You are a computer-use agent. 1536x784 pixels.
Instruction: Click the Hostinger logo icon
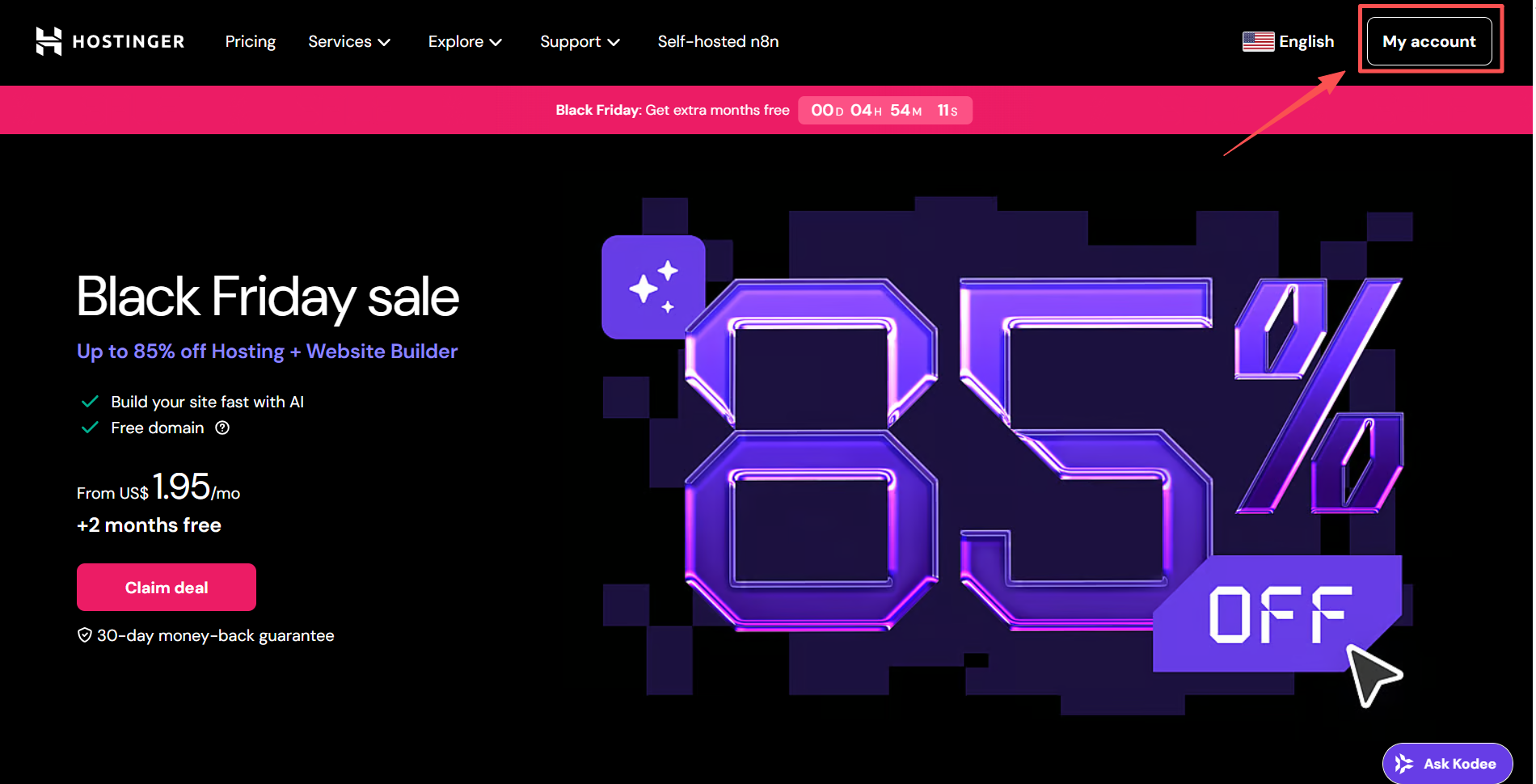coord(49,41)
